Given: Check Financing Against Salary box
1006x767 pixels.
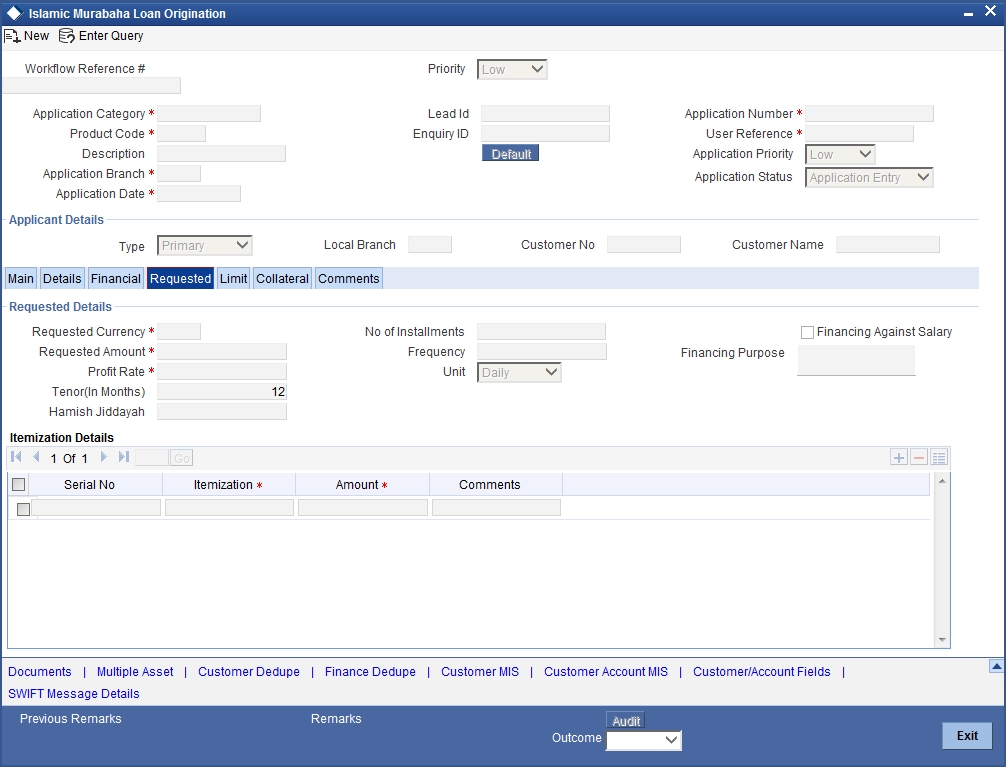Looking at the screenshot, I should (x=807, y=332).
